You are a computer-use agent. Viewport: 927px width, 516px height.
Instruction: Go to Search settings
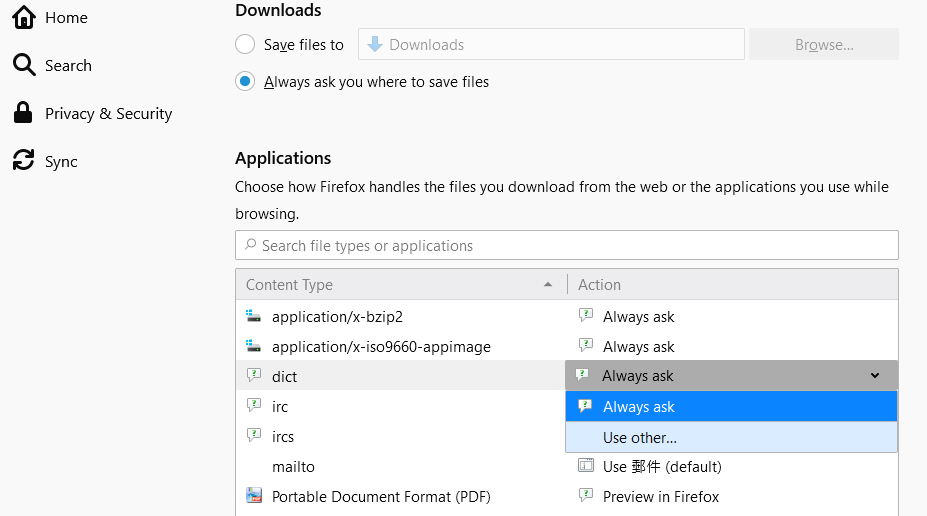[68, 65]
